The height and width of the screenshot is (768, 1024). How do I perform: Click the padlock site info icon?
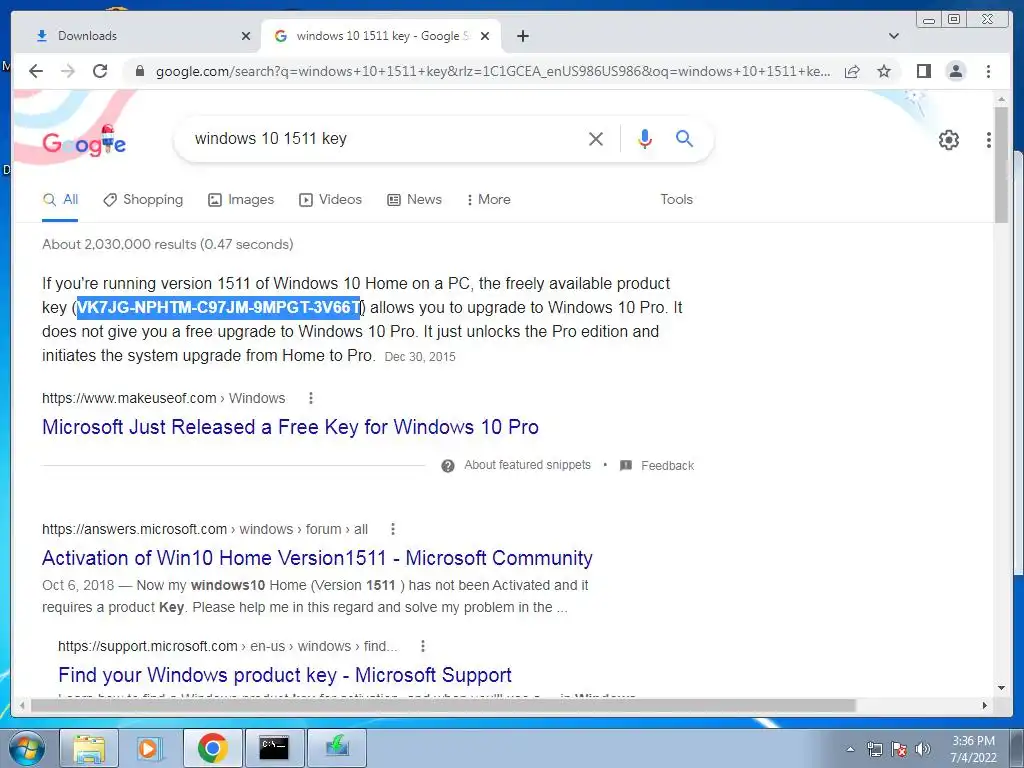pos(139,71)
